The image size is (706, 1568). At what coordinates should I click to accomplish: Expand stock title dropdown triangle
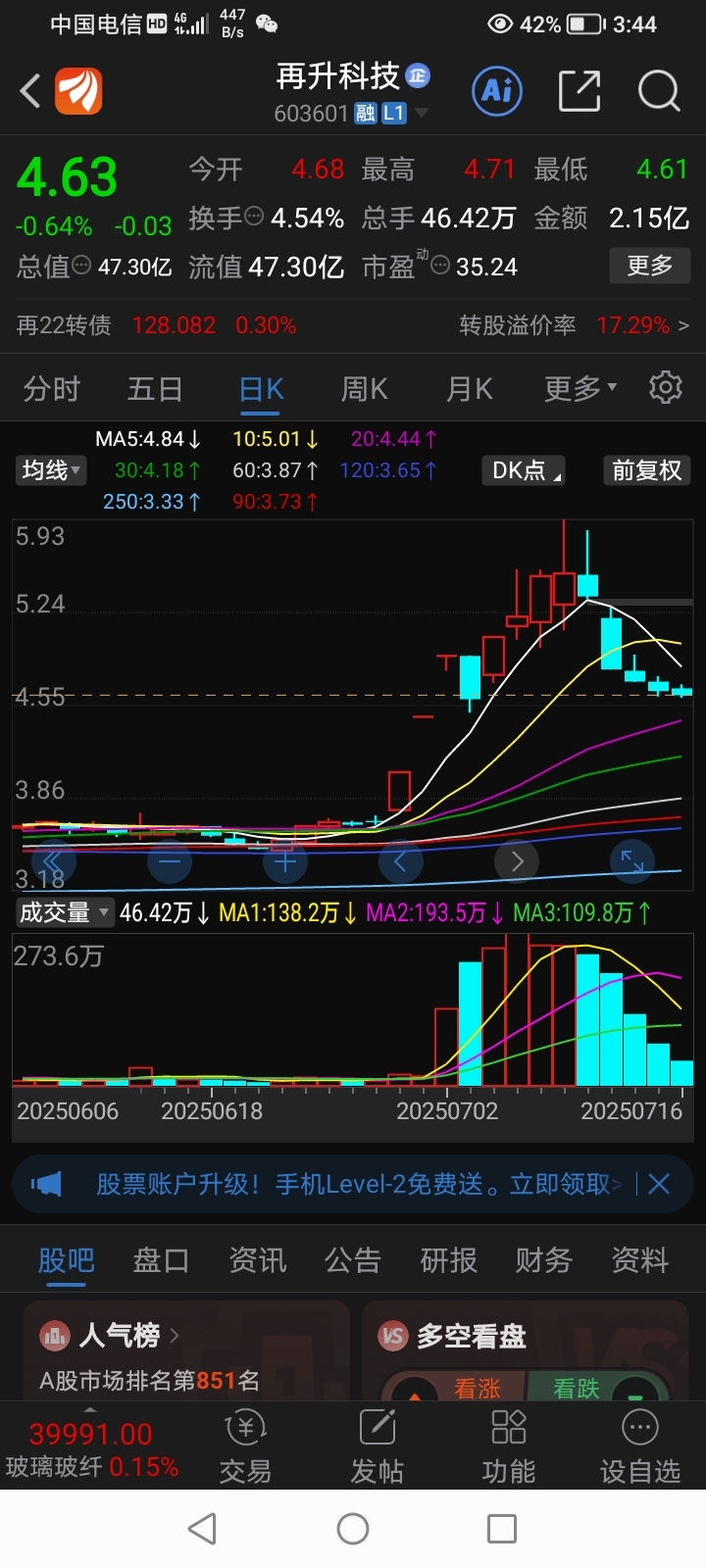pos(422,114)
